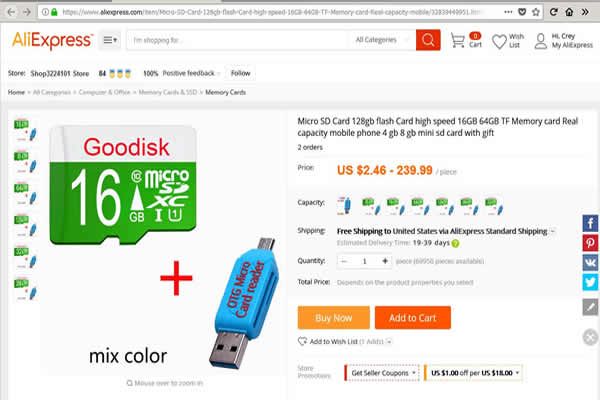Expand the US $1.00 off promotion dropdown
The height and width of the screenshot is (400, 600).
click(473, 373)
